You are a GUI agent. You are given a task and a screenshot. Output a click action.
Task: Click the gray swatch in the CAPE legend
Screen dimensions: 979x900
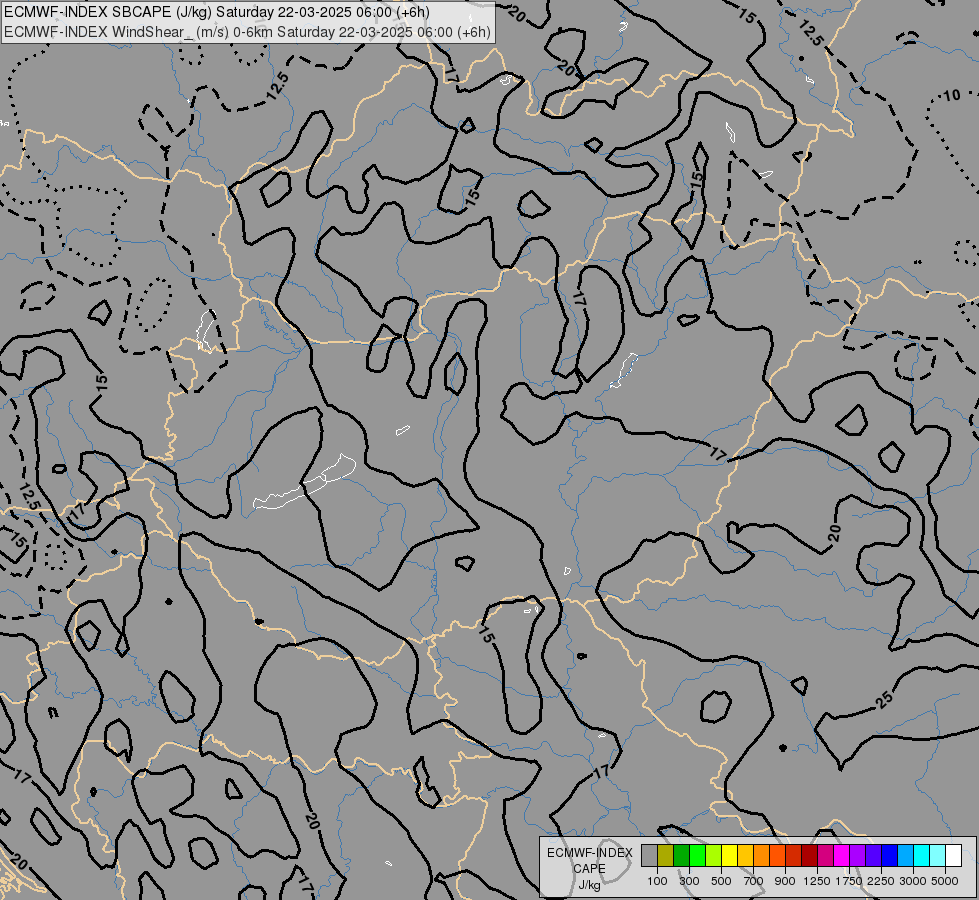tap(649, 855)
